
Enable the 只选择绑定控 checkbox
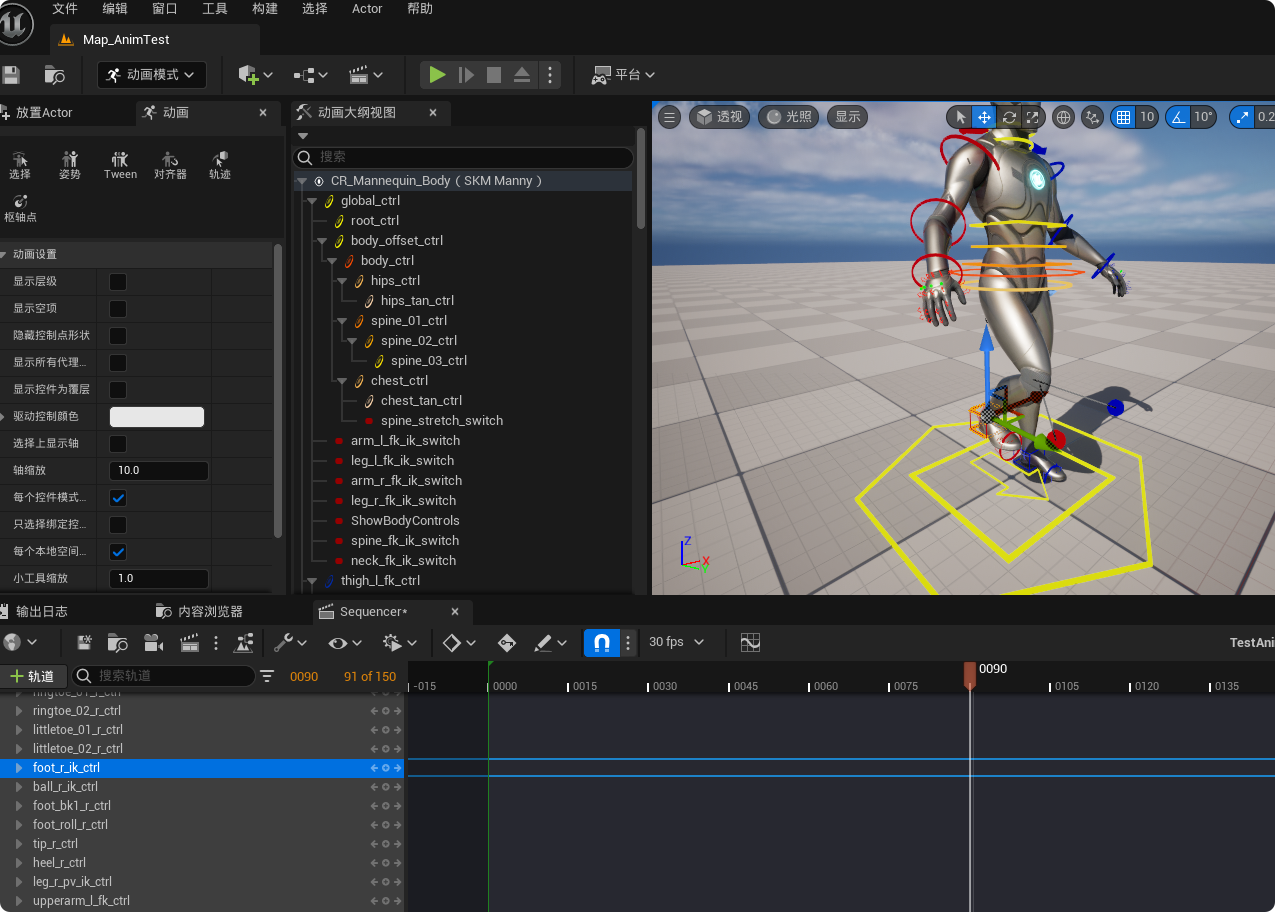(118, 524)
